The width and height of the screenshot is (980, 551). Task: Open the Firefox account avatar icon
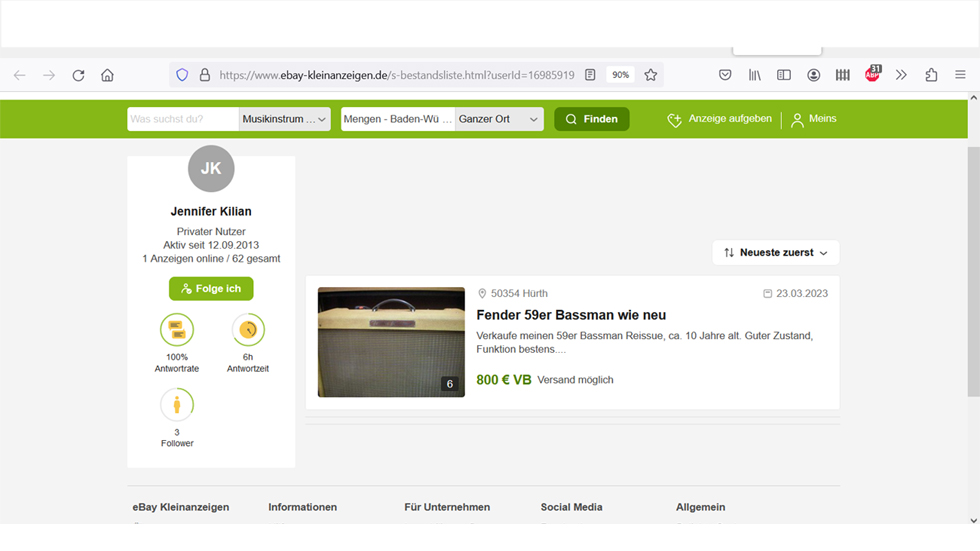tap(813, 75)
